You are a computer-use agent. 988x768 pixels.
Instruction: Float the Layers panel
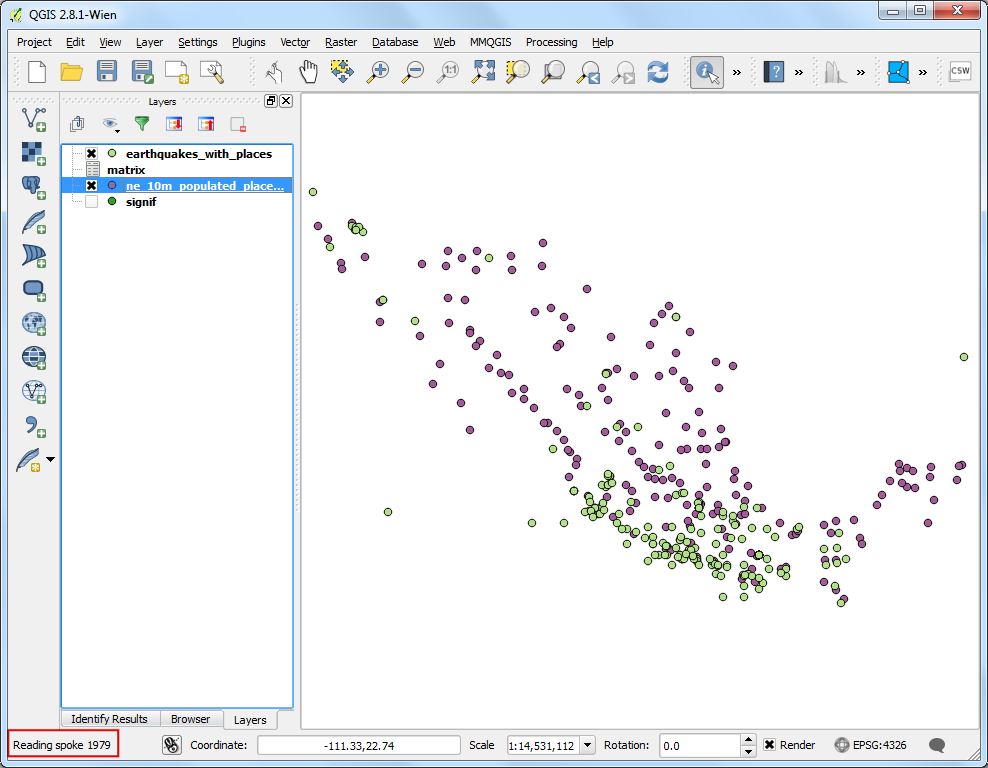tap(271, 101)
